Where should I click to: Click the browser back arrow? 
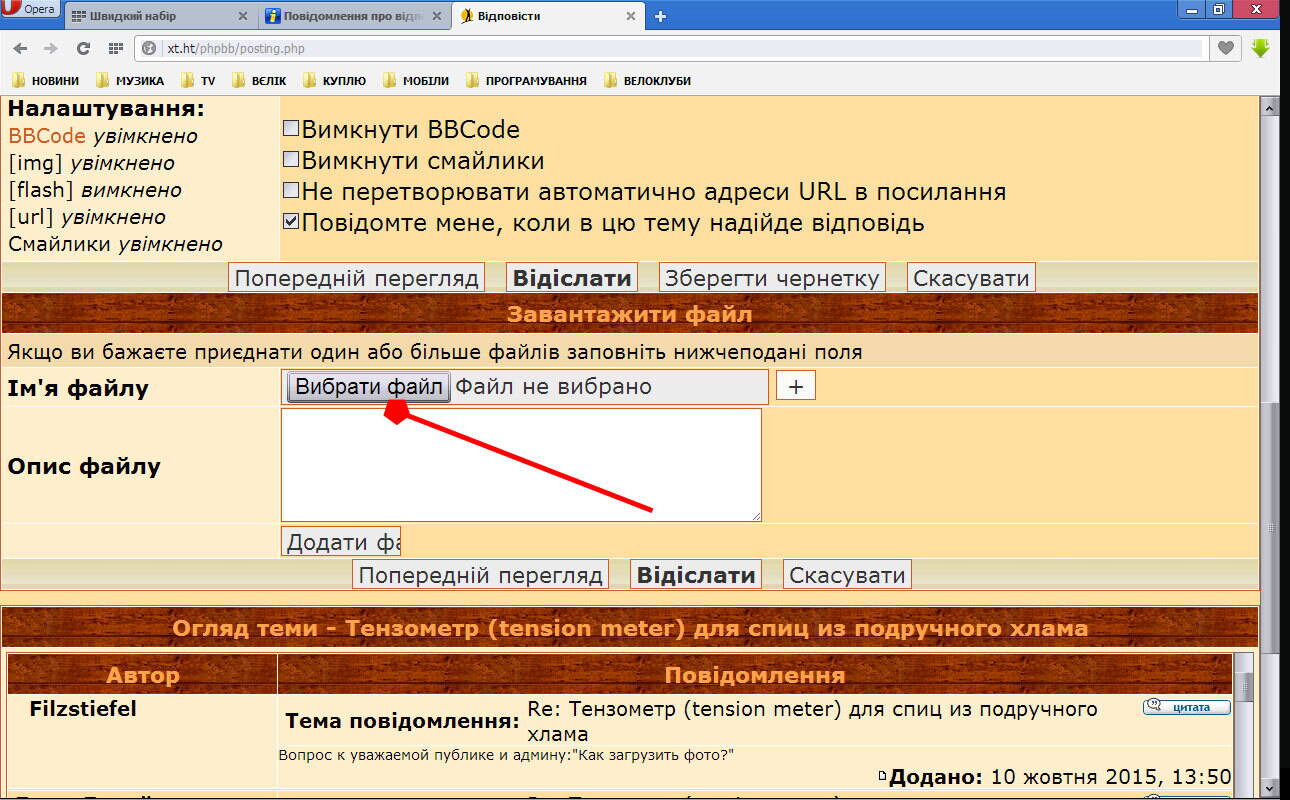click(20, 48)
